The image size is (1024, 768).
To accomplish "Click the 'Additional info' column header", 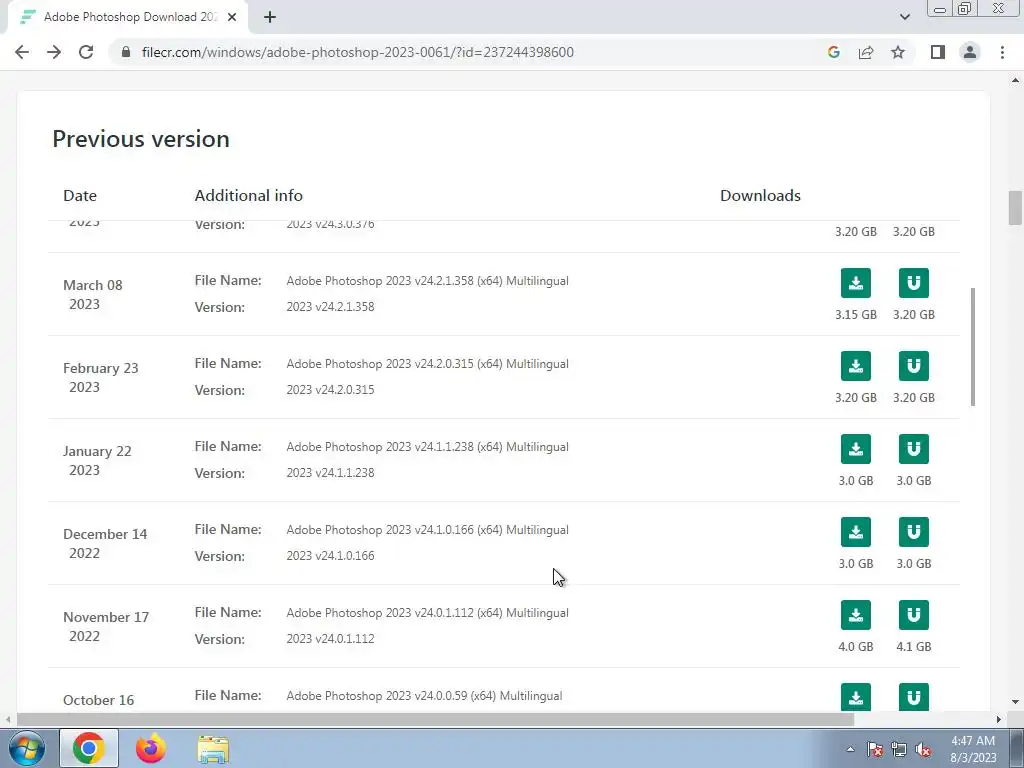I will (248, 195).
